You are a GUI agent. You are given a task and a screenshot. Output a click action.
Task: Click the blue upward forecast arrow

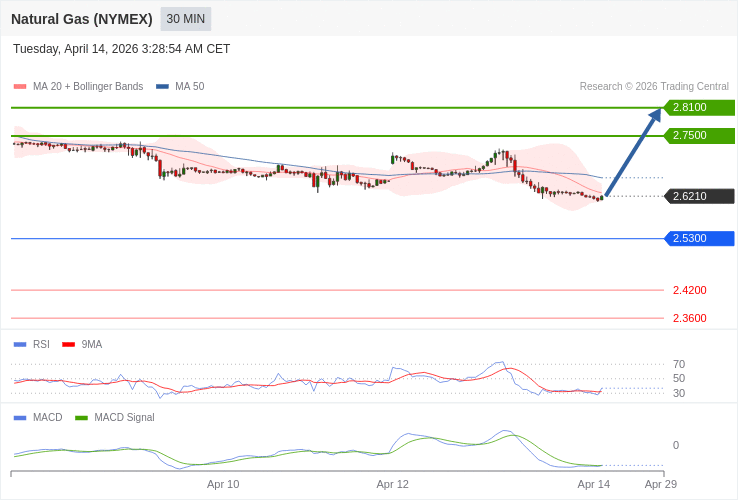632,153
